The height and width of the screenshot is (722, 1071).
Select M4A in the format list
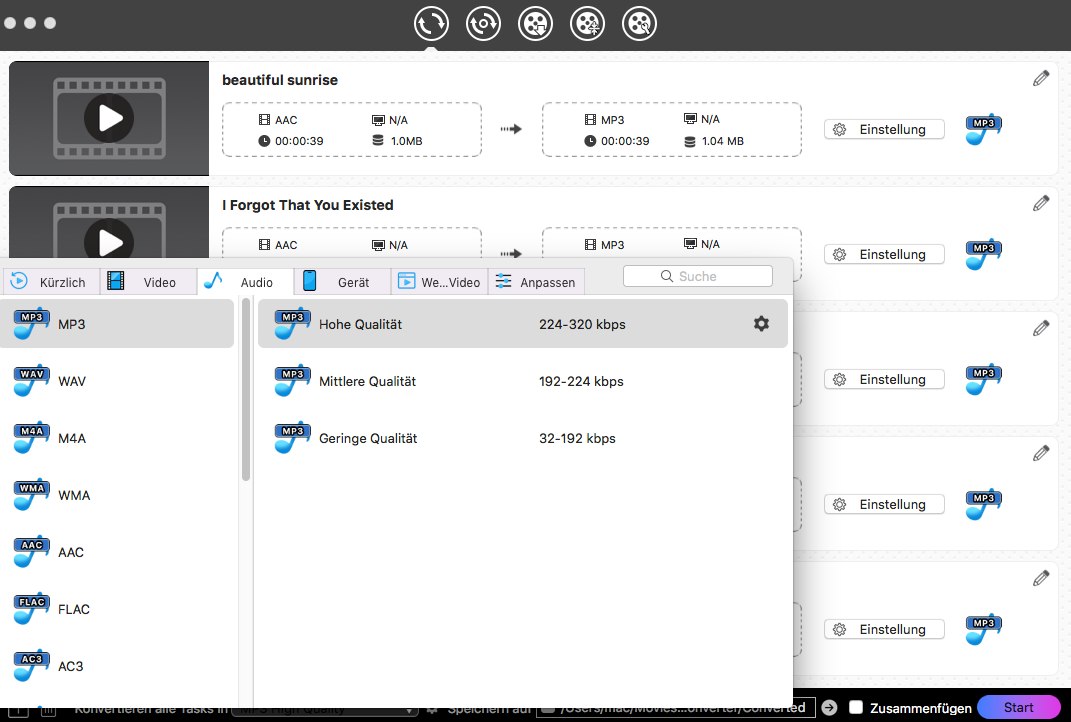pyautogui.click(x=117, y=438)
